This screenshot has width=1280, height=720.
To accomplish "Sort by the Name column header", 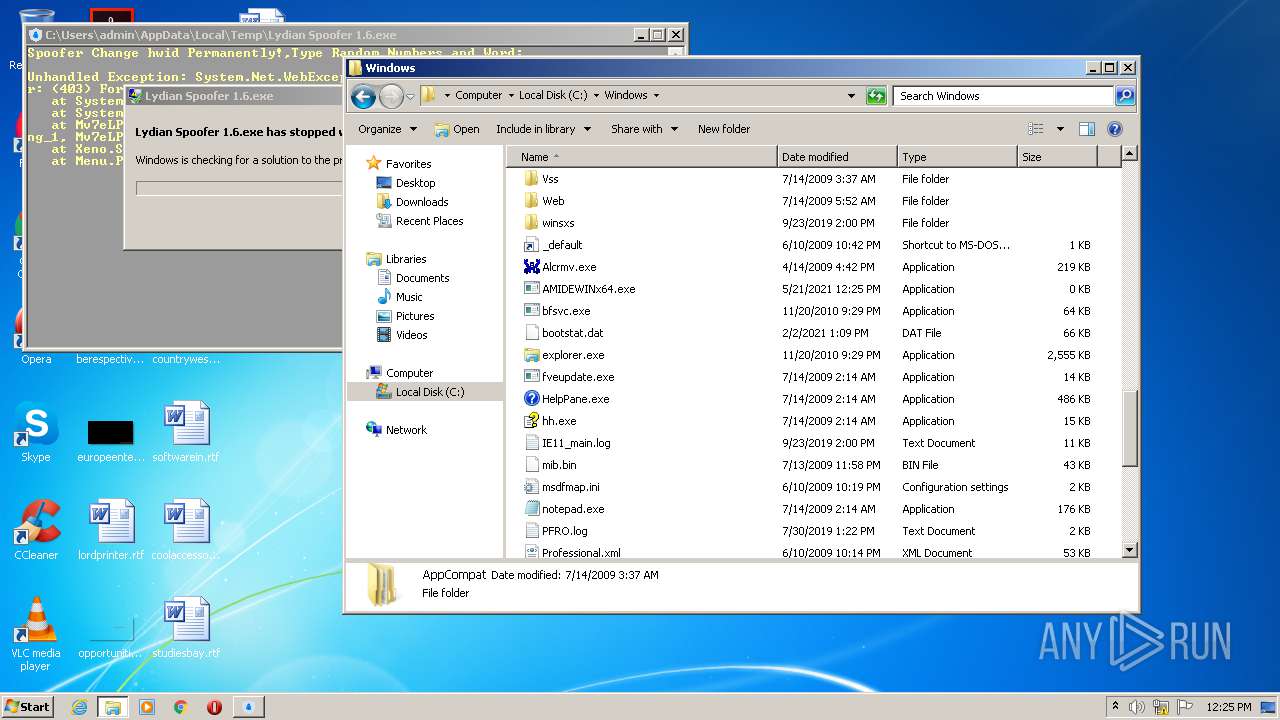I will [641, 157].
